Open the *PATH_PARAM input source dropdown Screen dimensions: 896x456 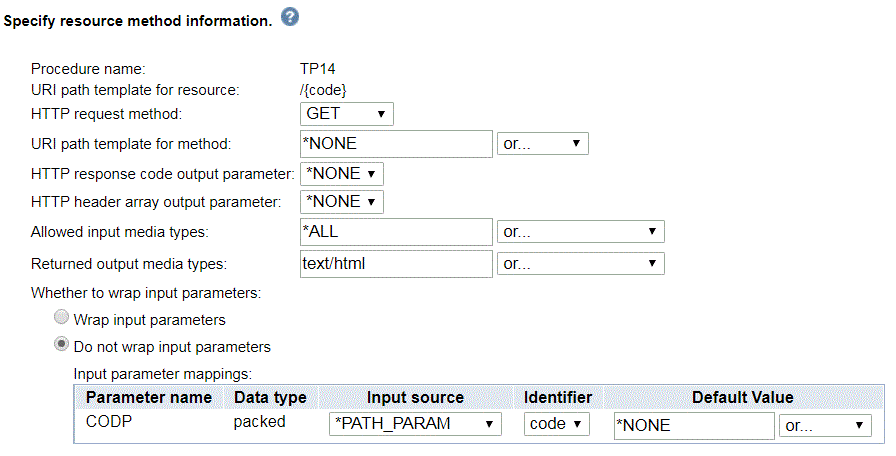[x=415, y=424]
